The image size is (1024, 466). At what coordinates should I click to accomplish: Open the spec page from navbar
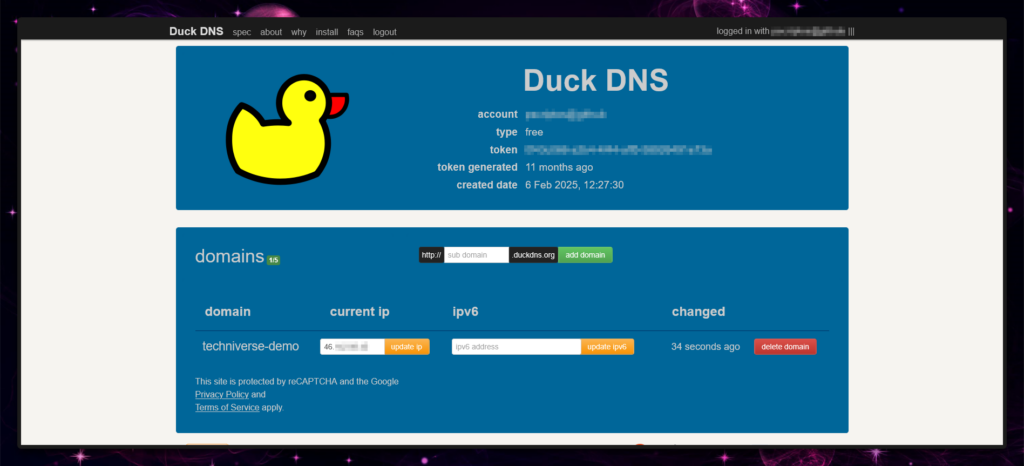[x=241, y=32]
